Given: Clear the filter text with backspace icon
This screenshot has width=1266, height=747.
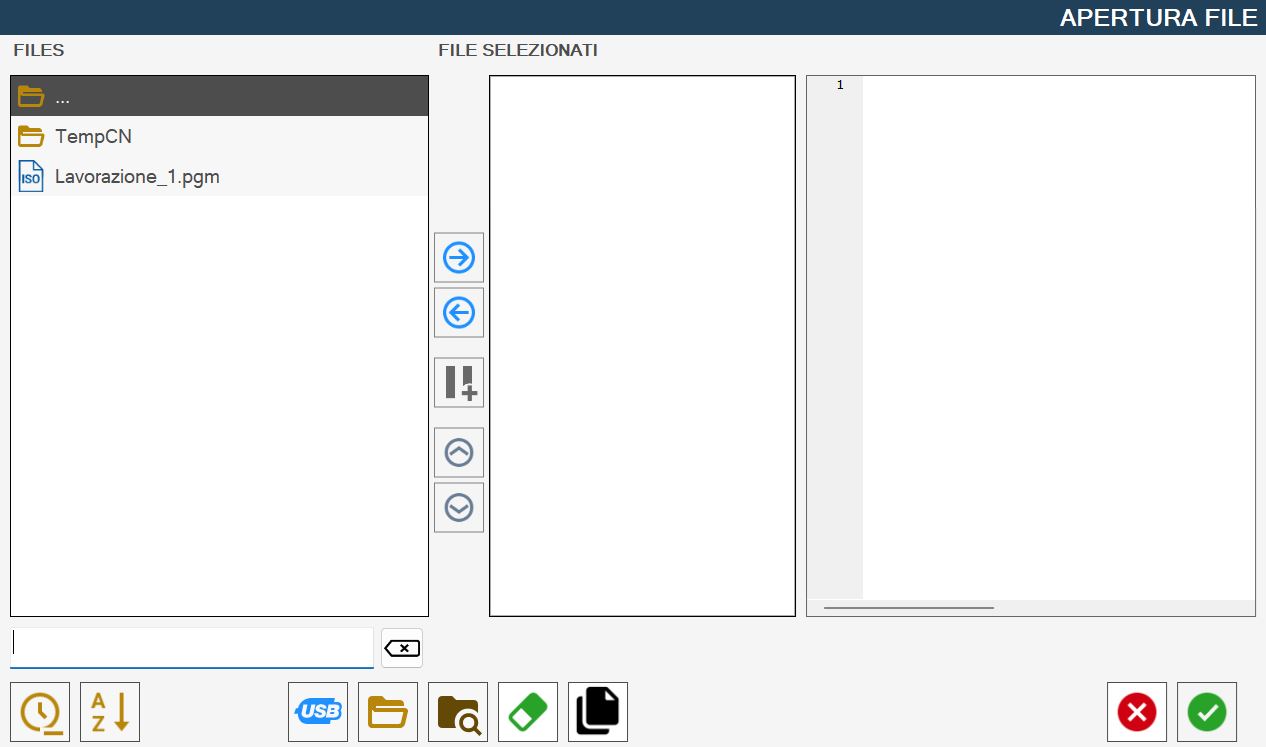Looking at the screenshot, I should point(402,648).
